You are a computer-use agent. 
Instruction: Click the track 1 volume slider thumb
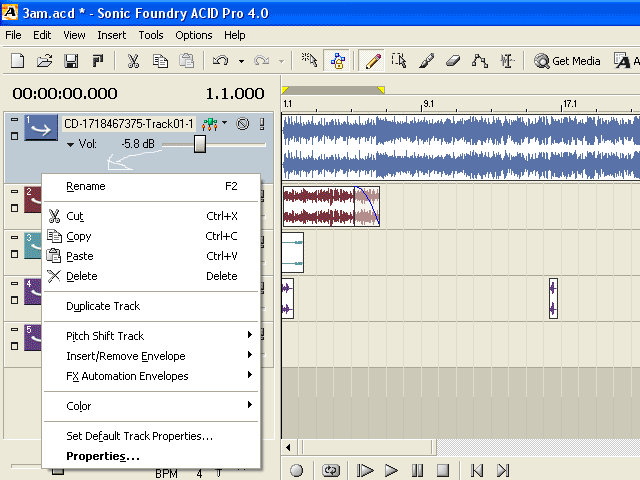coord(200,144)
